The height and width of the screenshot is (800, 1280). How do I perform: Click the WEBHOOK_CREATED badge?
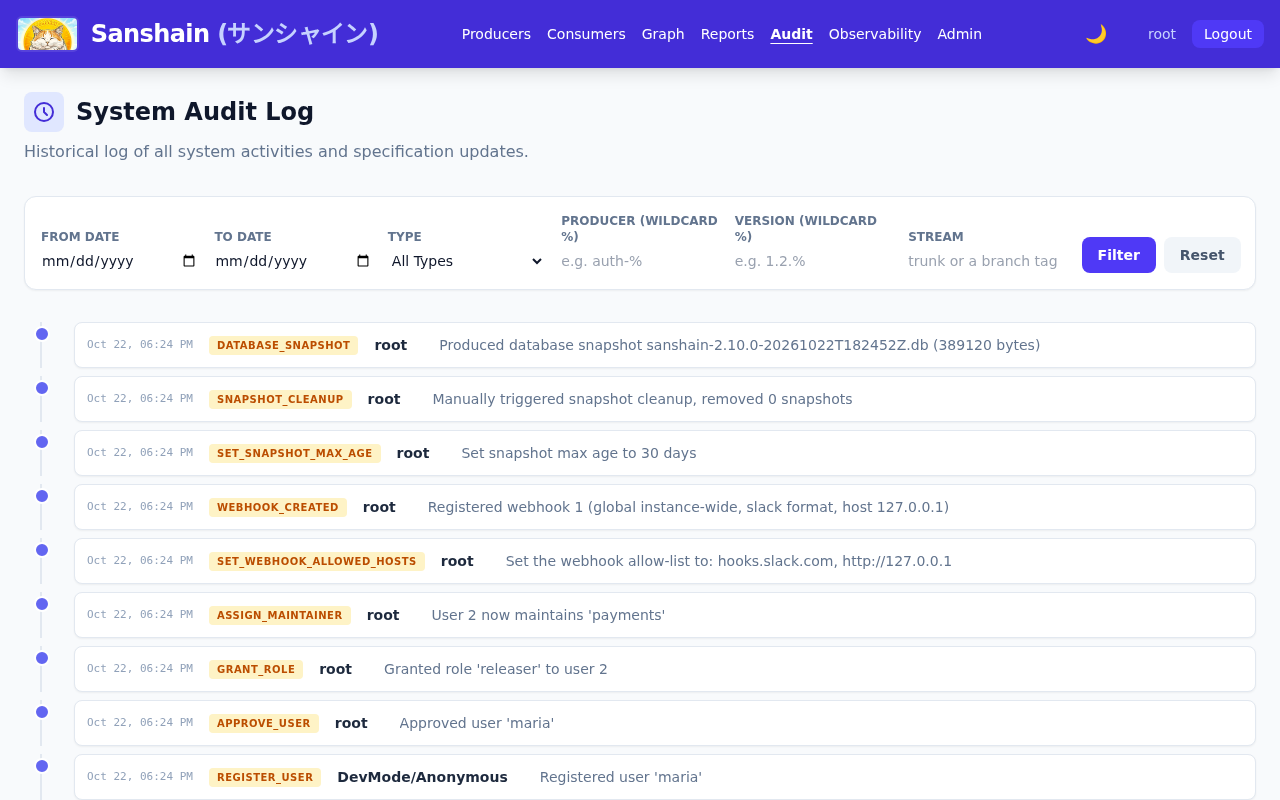278,507
